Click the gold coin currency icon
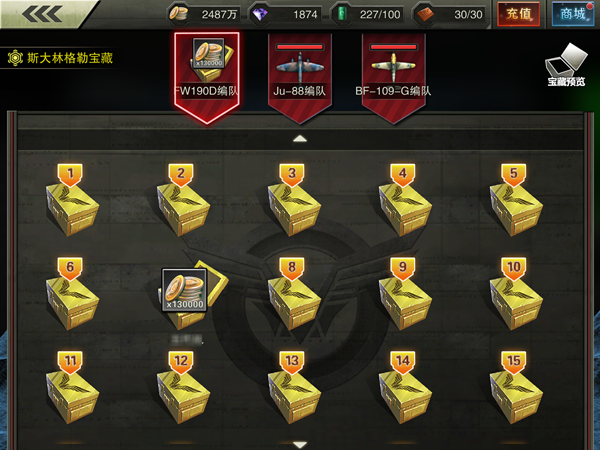 click(179, 14)
